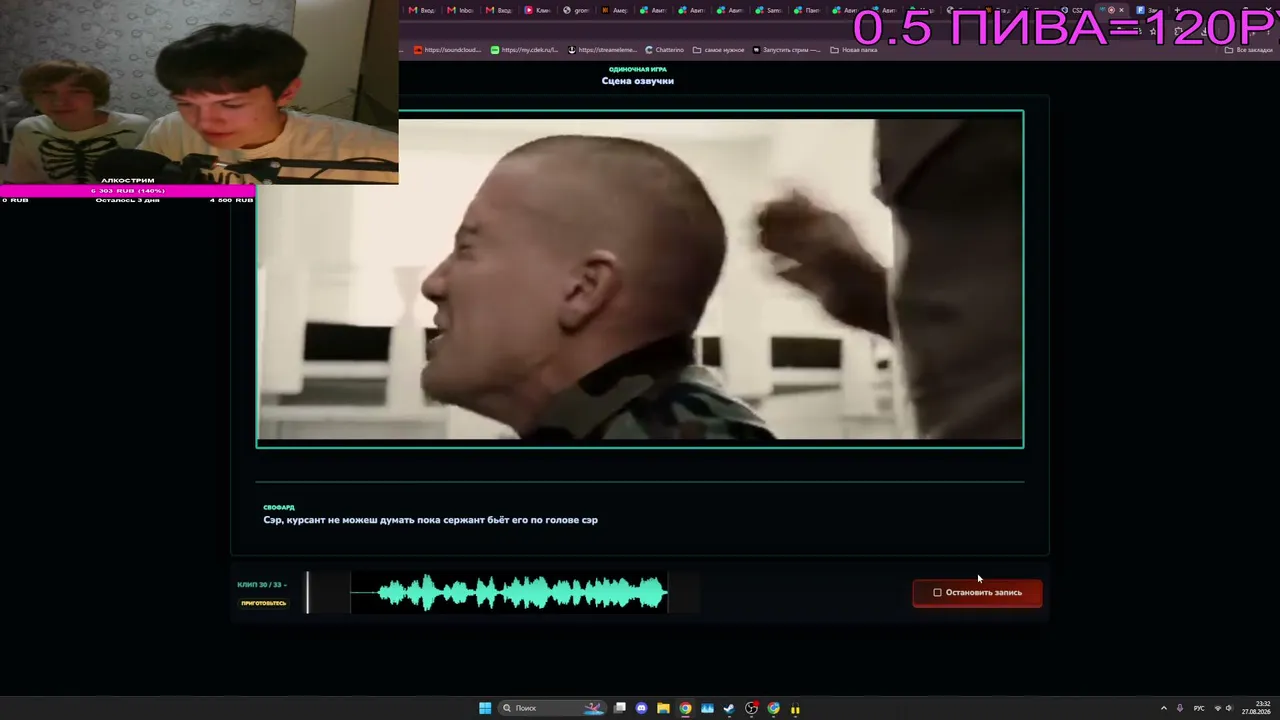Switch to the Inbox Gmail tab
The width and height of the screenshot is (1280, 720).
[x=460, y=11]
